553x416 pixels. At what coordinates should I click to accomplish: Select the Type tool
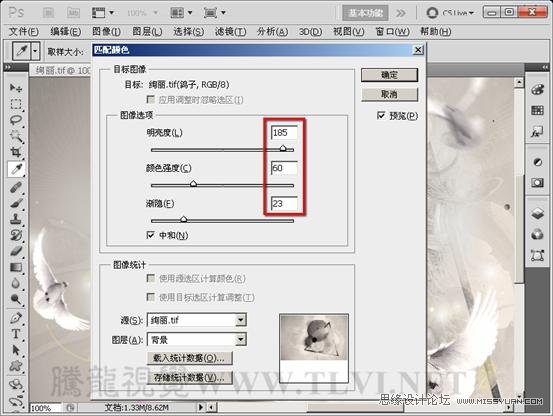coord(16,334)
